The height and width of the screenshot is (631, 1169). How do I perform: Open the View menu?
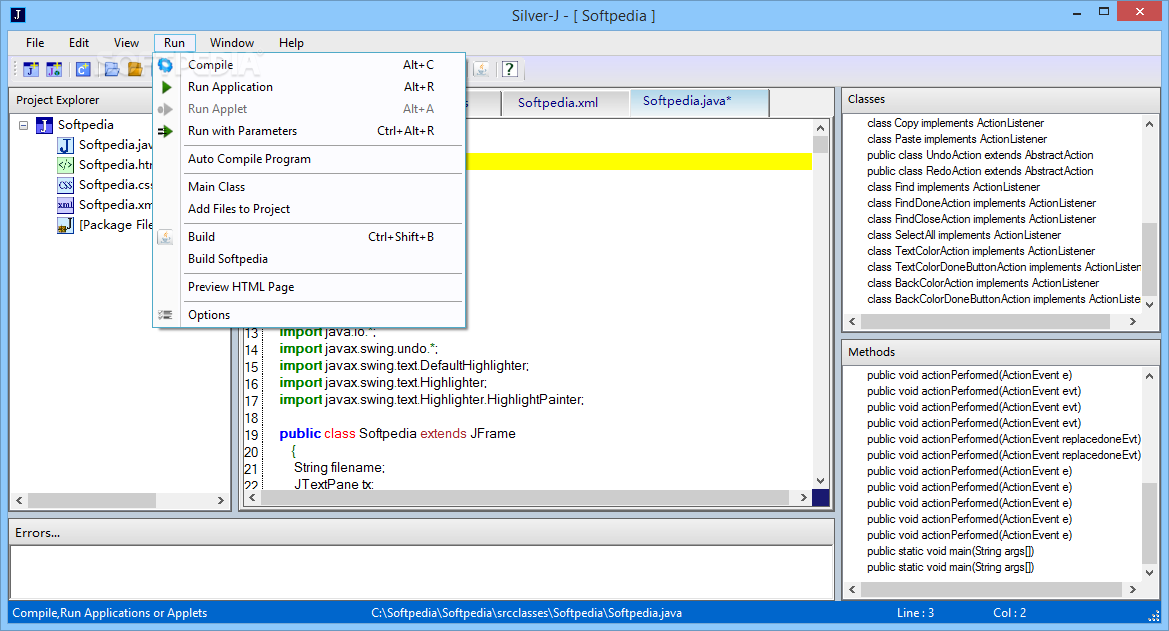126,43
